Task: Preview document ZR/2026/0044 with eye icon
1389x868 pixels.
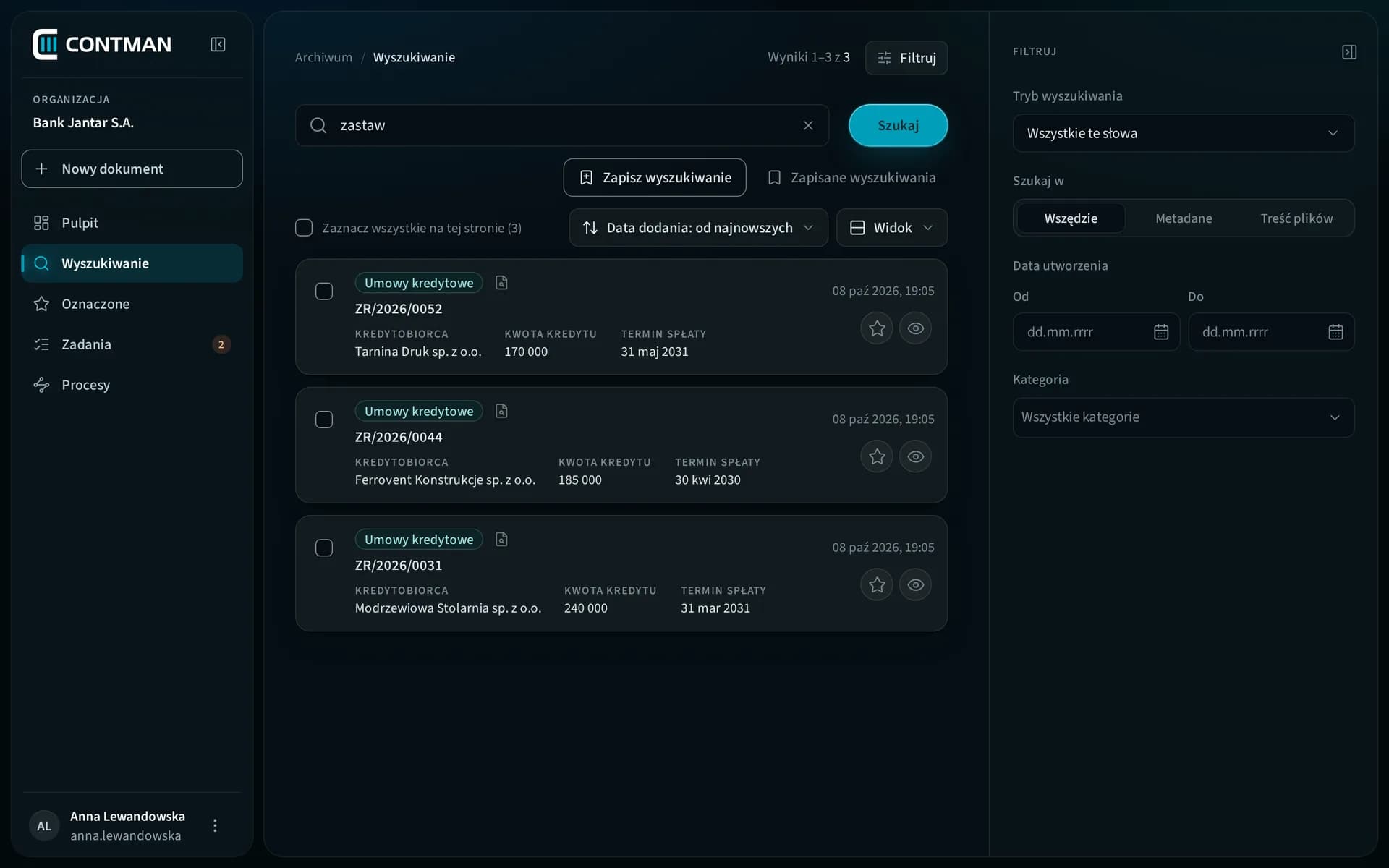Action: [915, 456]
